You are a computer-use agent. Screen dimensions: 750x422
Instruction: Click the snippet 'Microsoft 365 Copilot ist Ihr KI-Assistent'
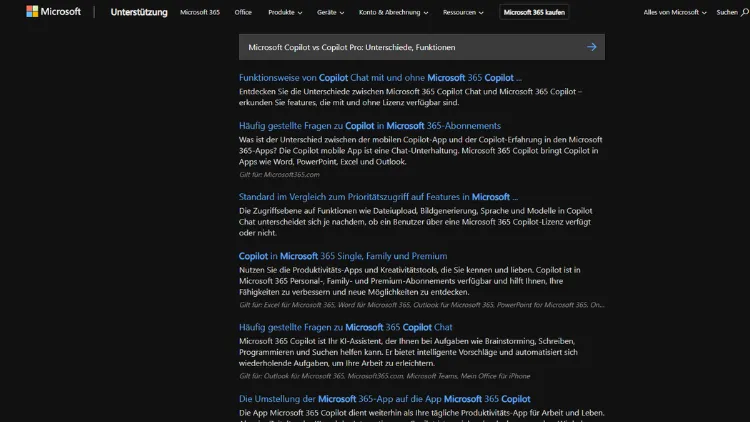[408, 352]
